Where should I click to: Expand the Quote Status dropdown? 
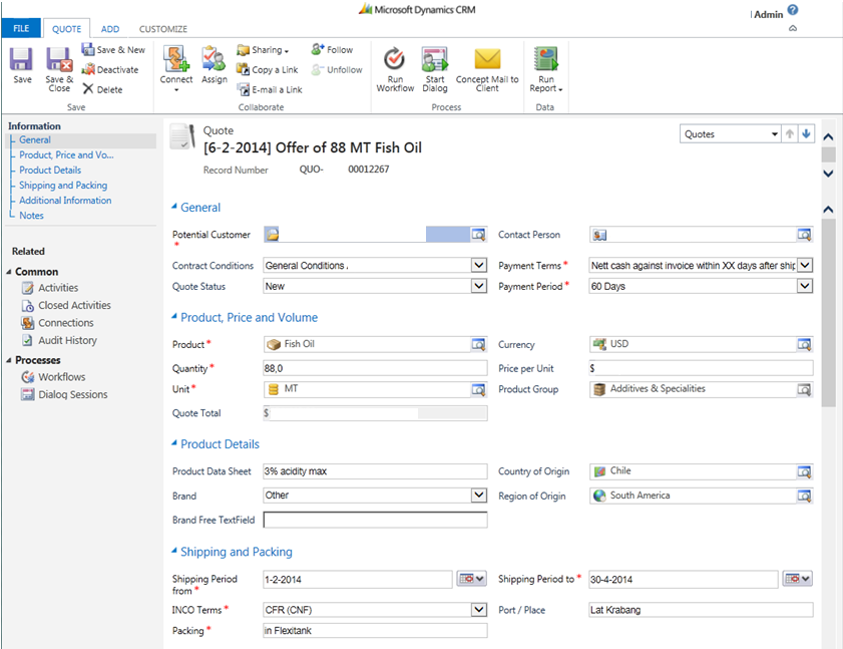pos(478,286)
